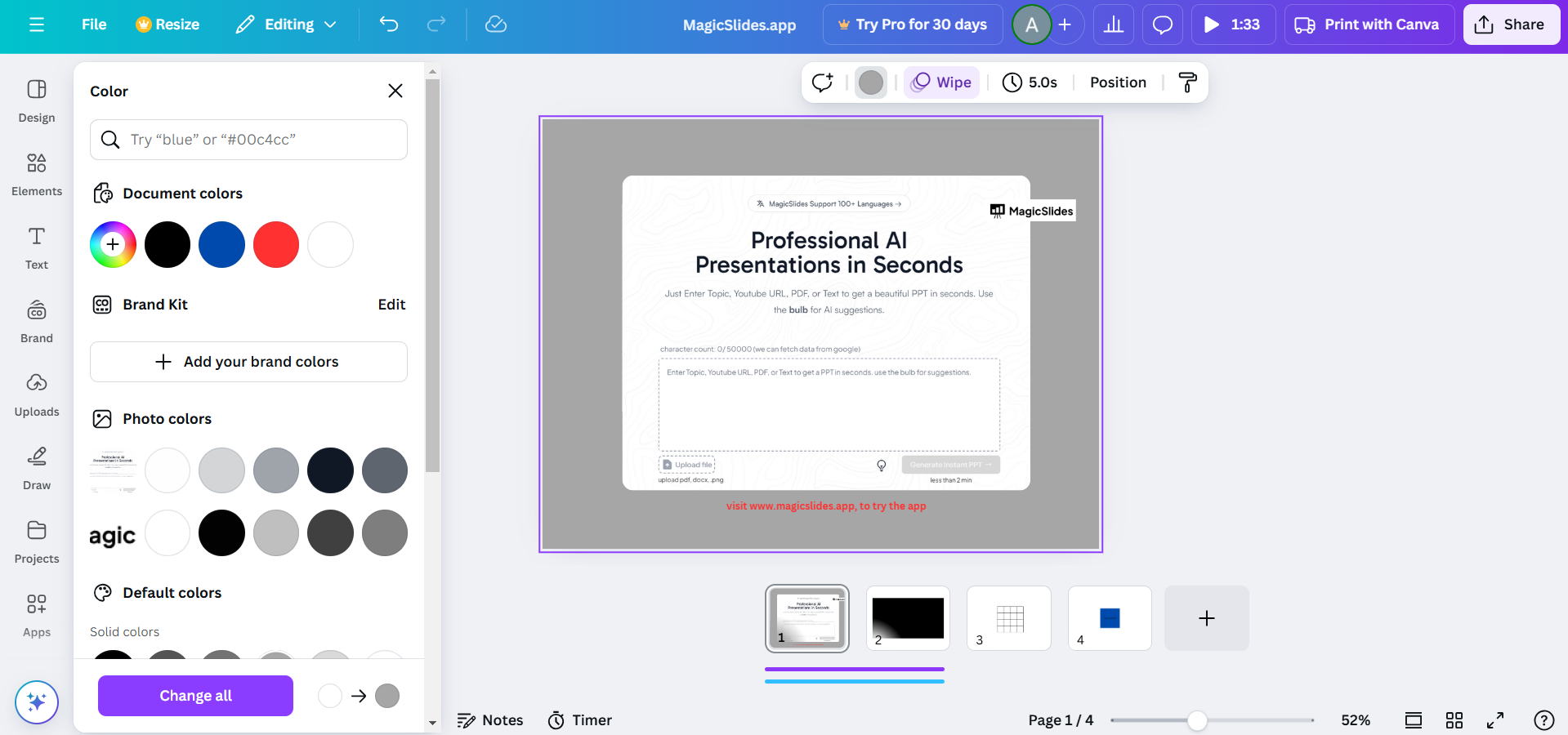Open the Text side panel
1568x735 pixels.
click(x=37, y=248)
